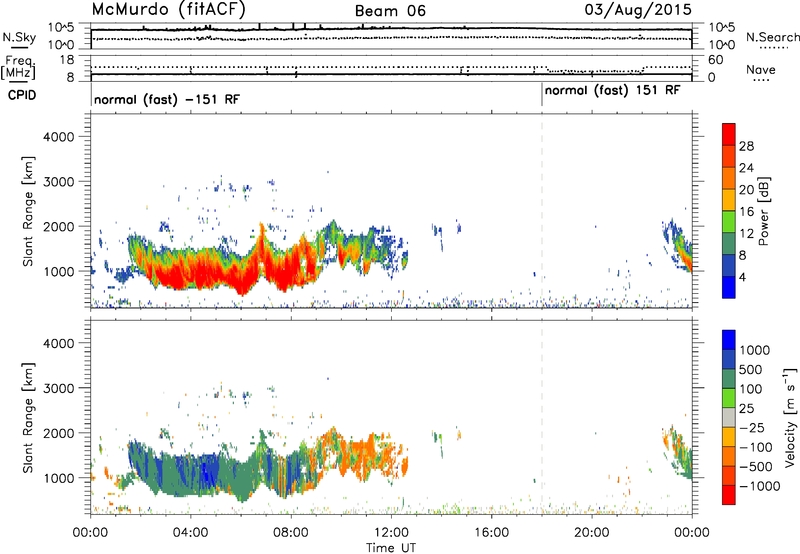Select the Velocity segment between 500 and 1000

pyautogui.click(x=729, y=359)
